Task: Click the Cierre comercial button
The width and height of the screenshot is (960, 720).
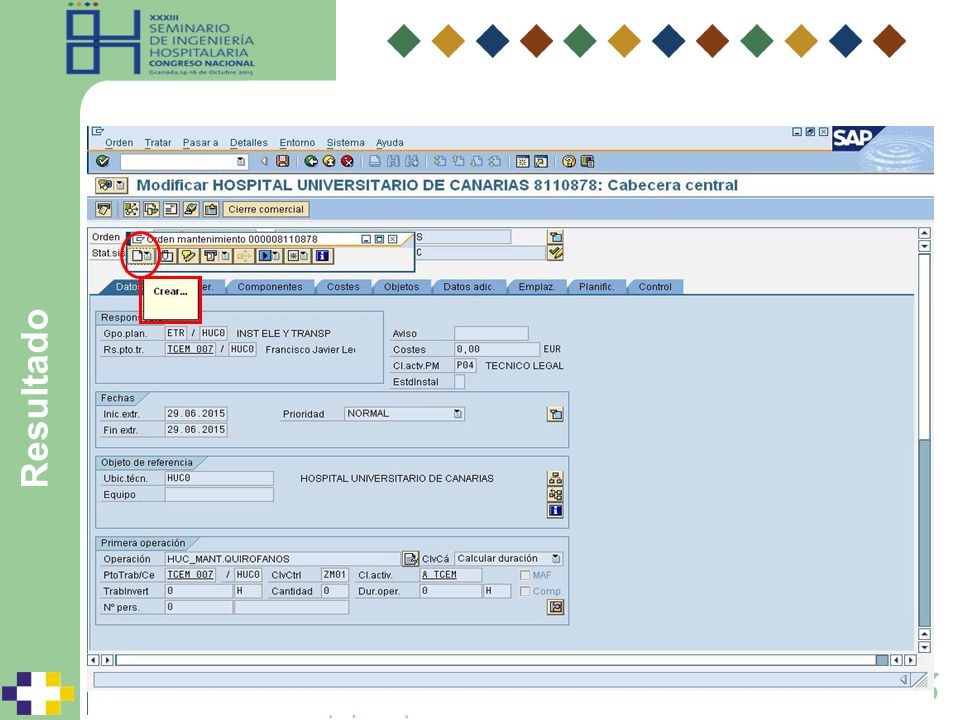Action: (266, 209)
